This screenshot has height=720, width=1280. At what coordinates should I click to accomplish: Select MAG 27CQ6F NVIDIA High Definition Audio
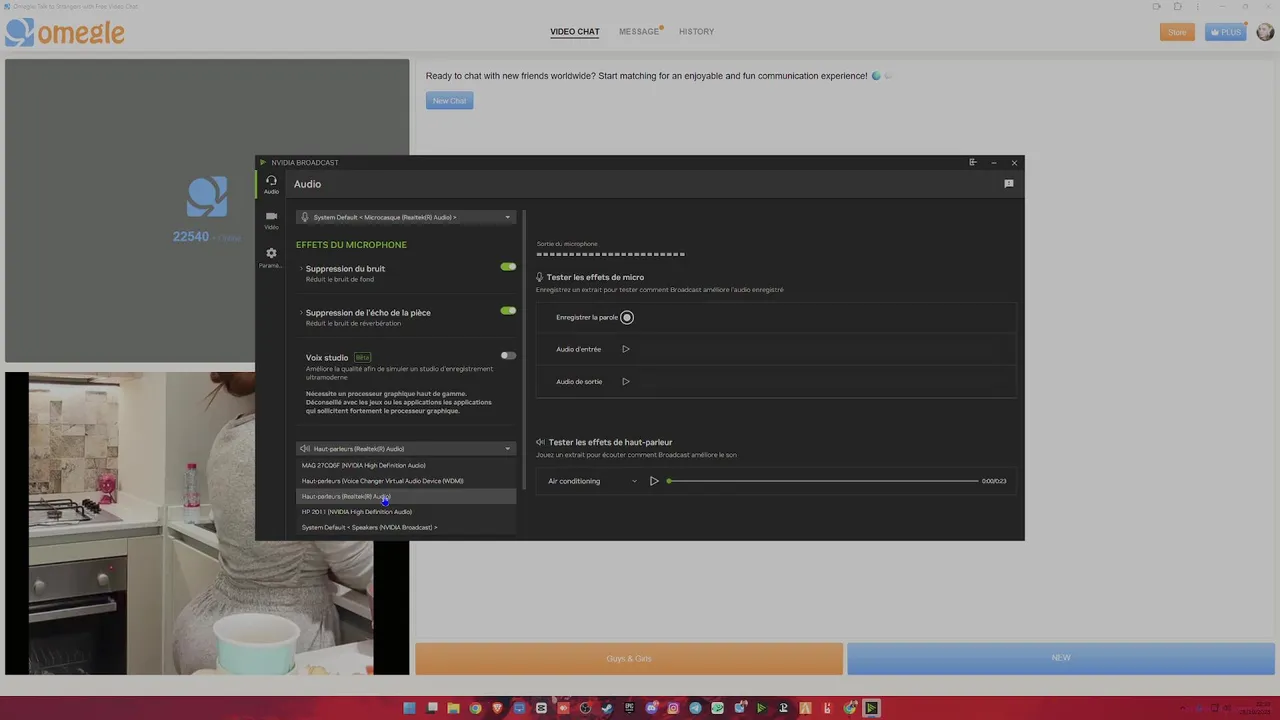(x=406, y=465)
